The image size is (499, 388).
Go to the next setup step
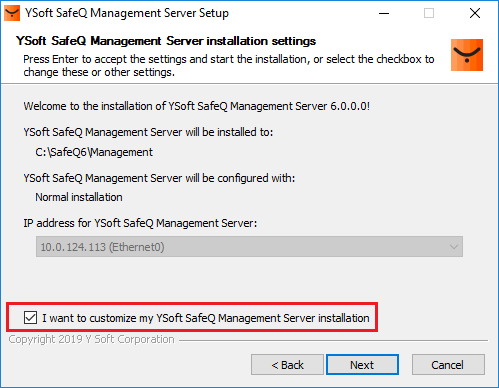(x=362, y=365)
